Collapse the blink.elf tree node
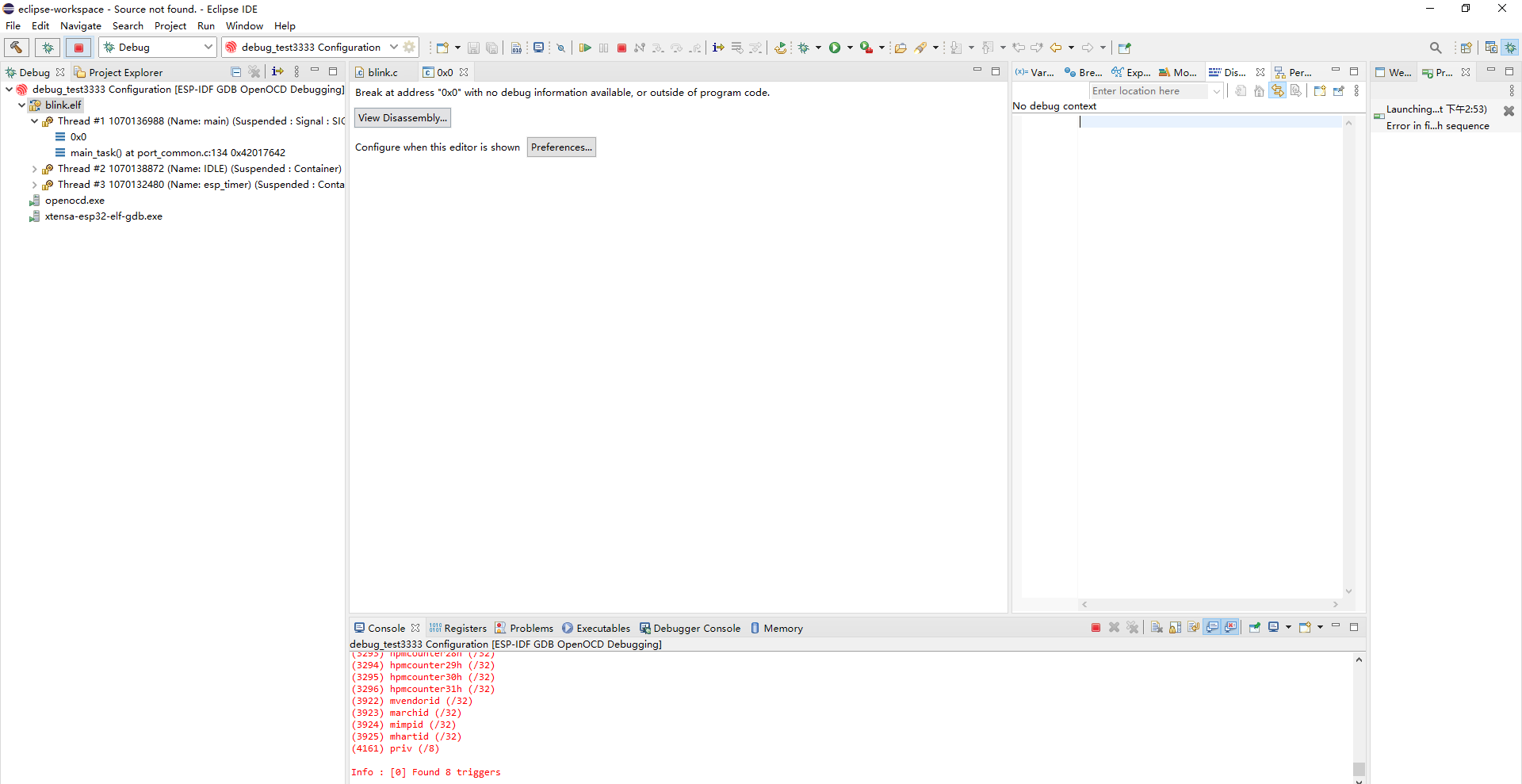The height and width of the screenshot is (784, 1522). (x=21, y=105)
